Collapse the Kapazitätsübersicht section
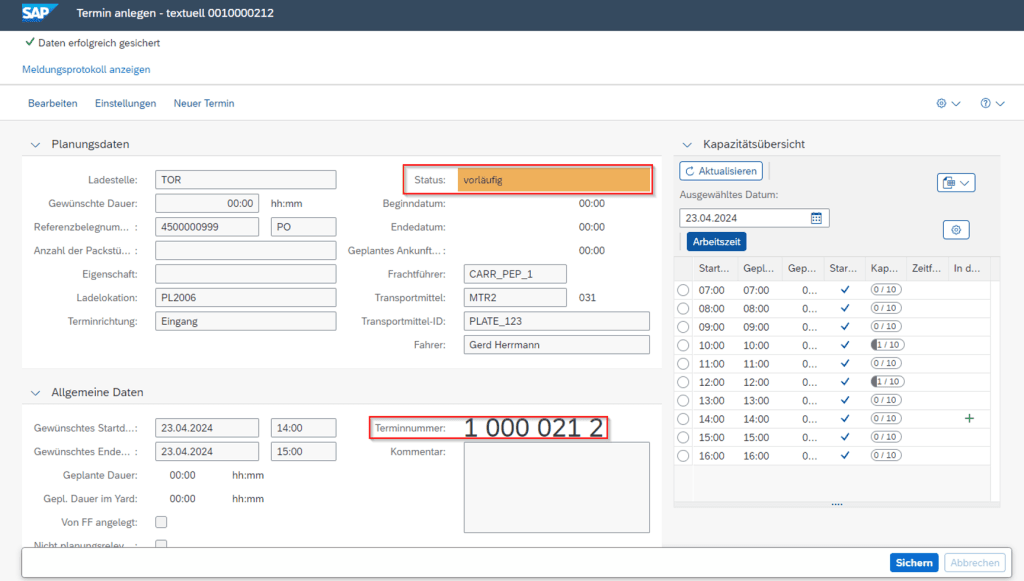The height and width of the screenshot is (581, 1024). click(686, 144)
